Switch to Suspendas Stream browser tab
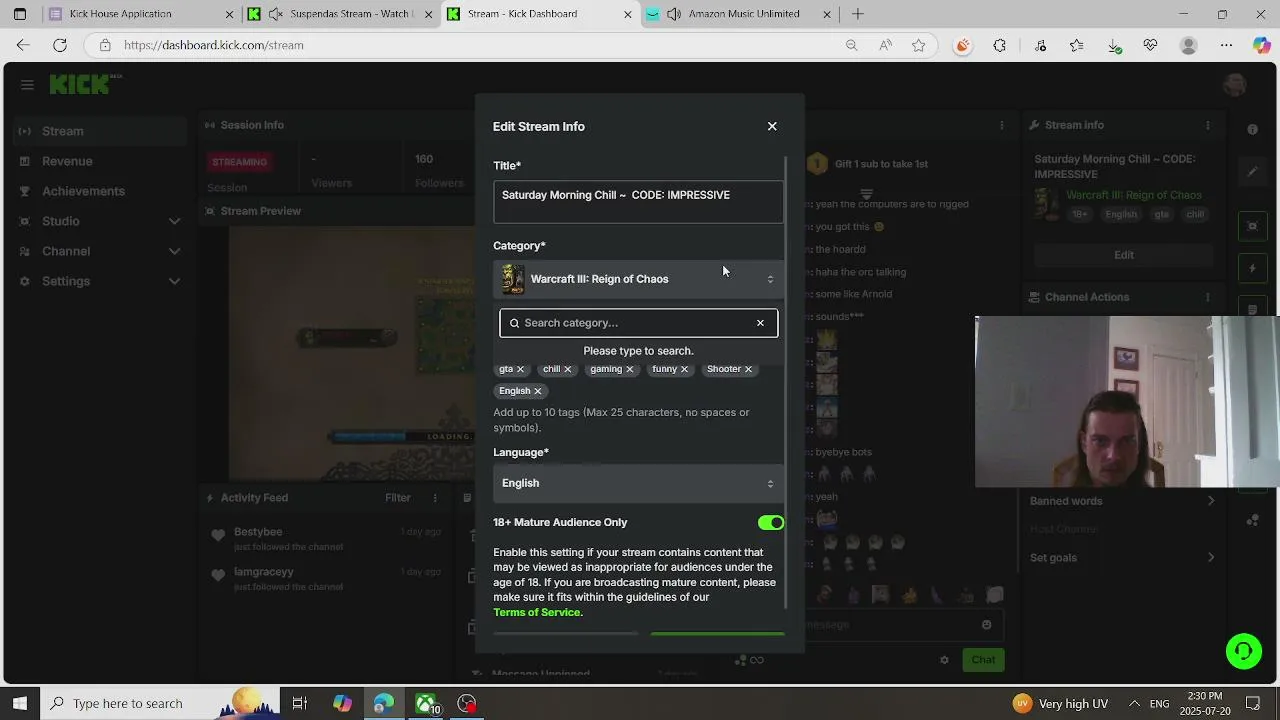 [340, 14]
